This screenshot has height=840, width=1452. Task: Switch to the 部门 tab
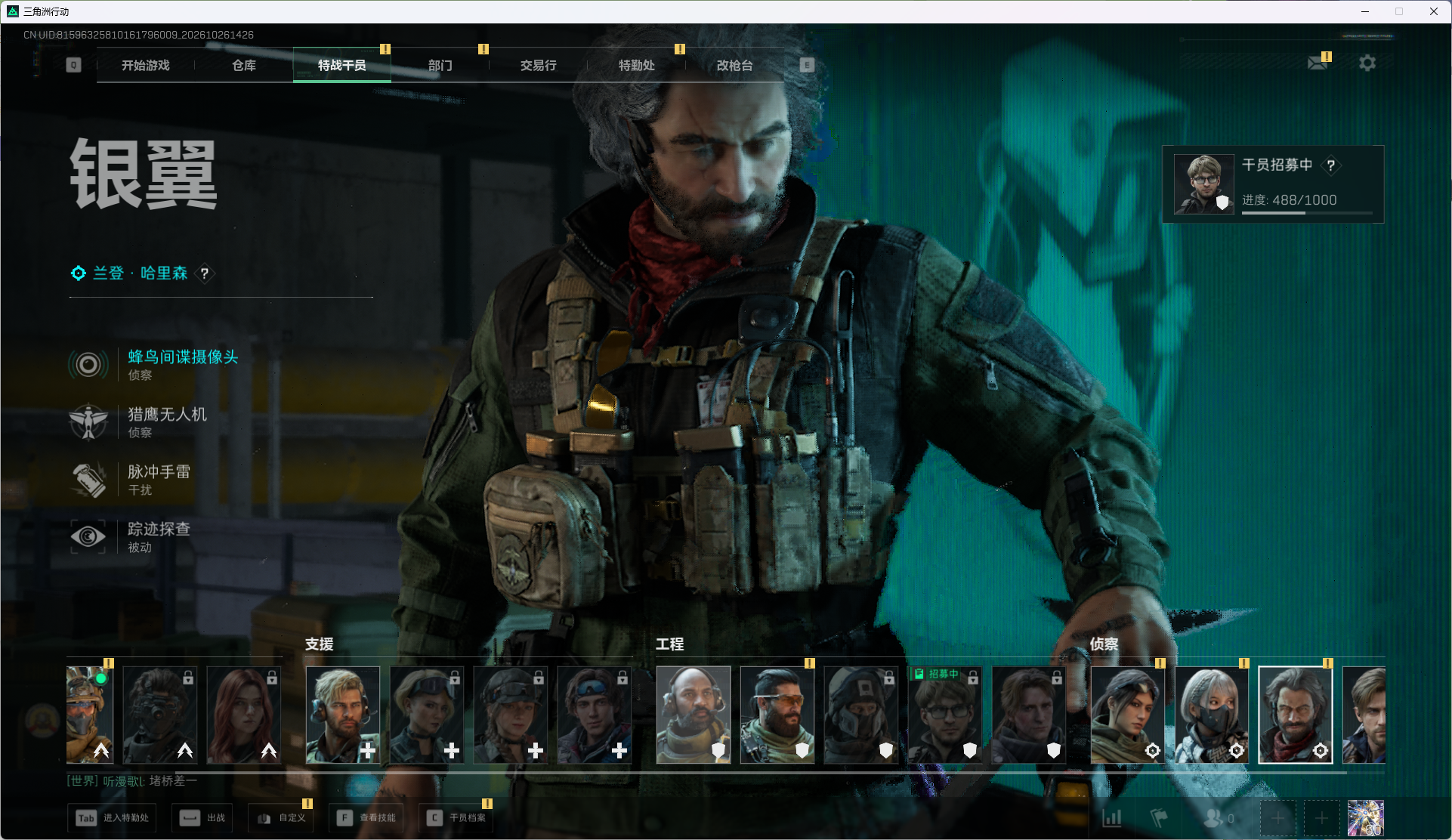click(x=440, y=66)
